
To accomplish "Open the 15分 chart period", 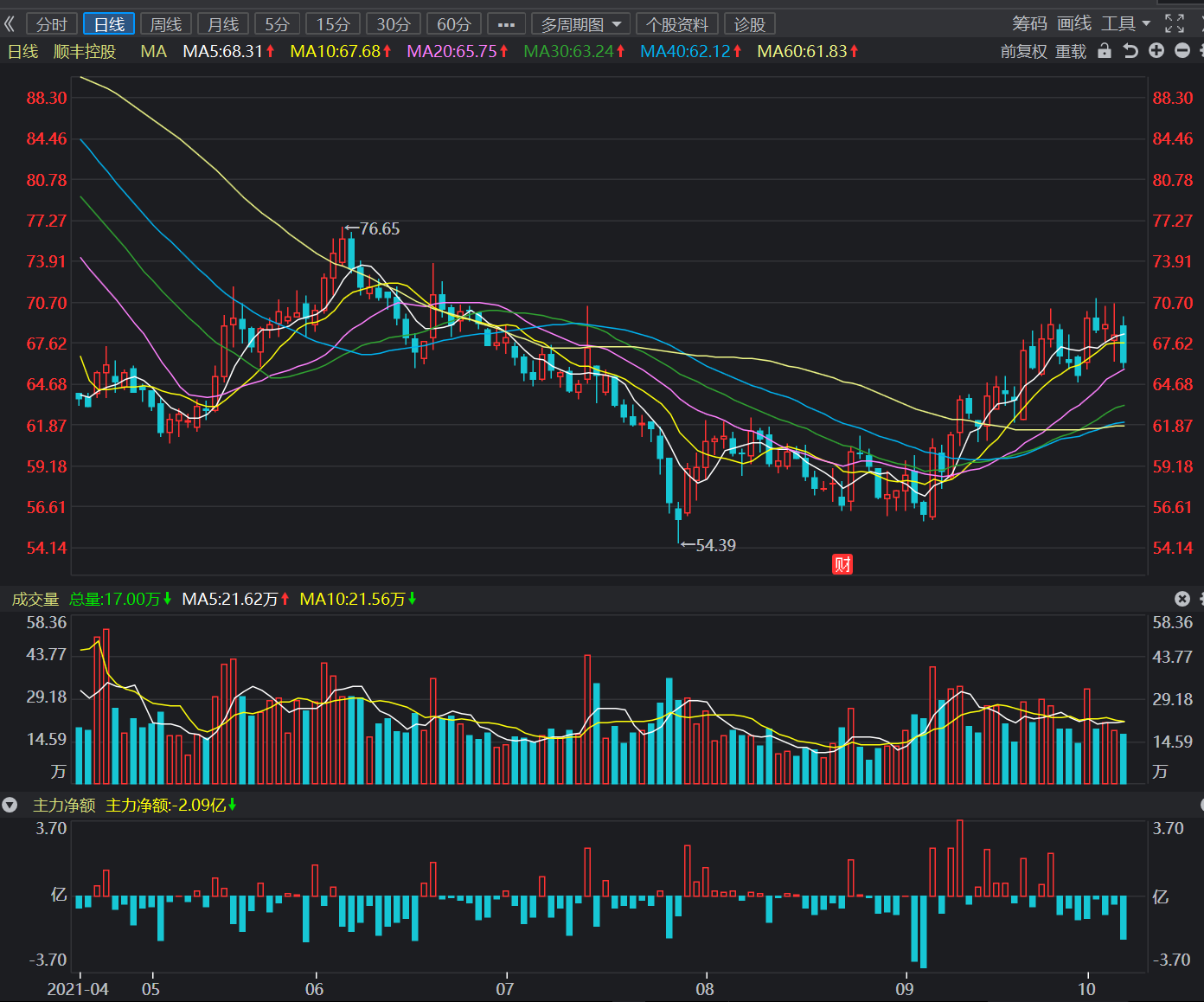I will (x=333, y=24).
